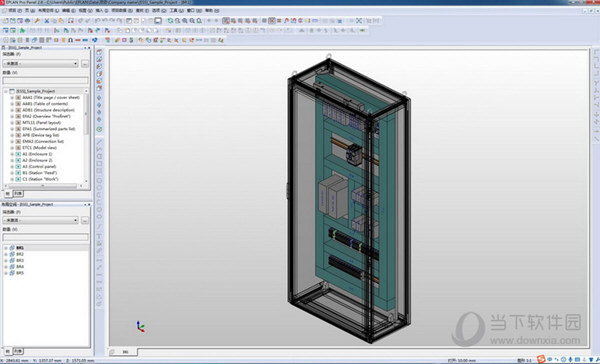
Task: Click the '...' button beside layout space filter
Action: [85, 220]
